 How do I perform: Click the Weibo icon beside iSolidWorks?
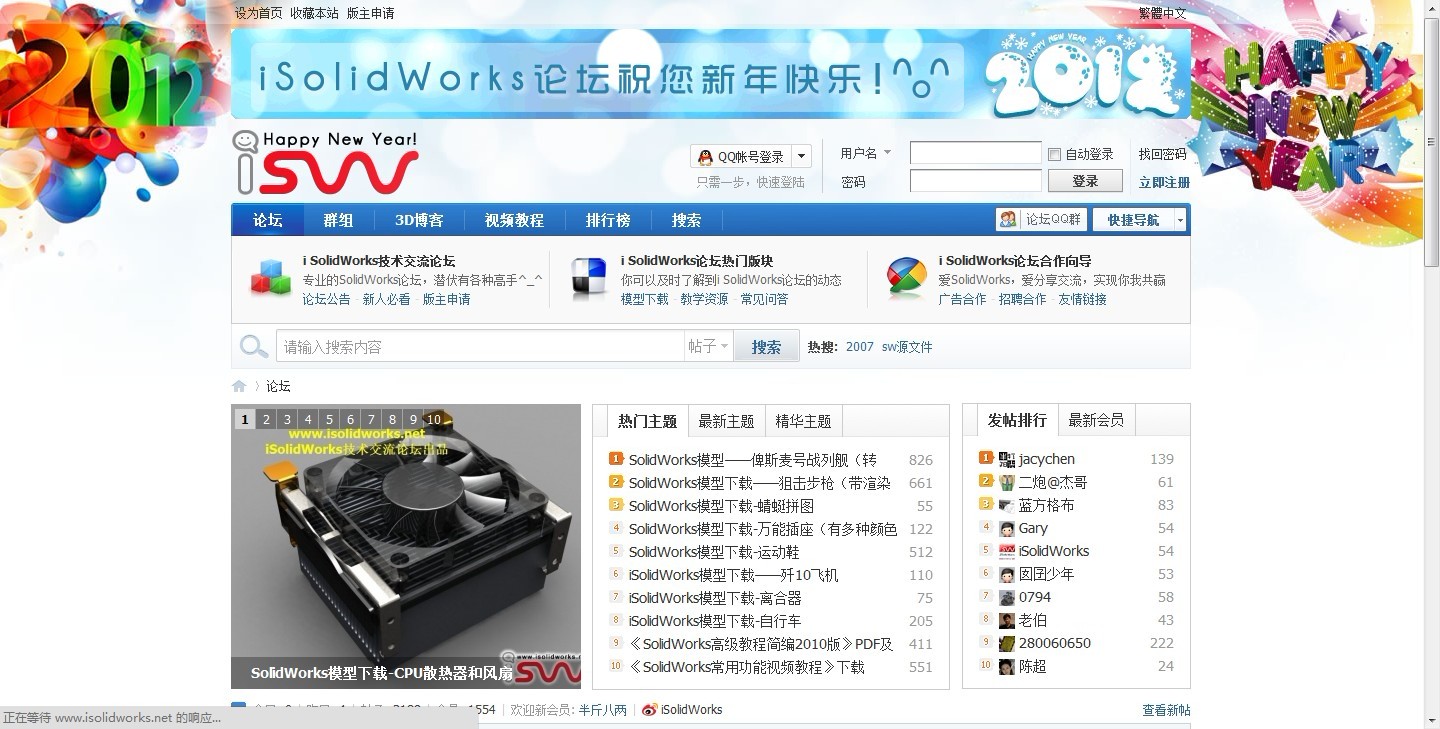tap(649, 710)
